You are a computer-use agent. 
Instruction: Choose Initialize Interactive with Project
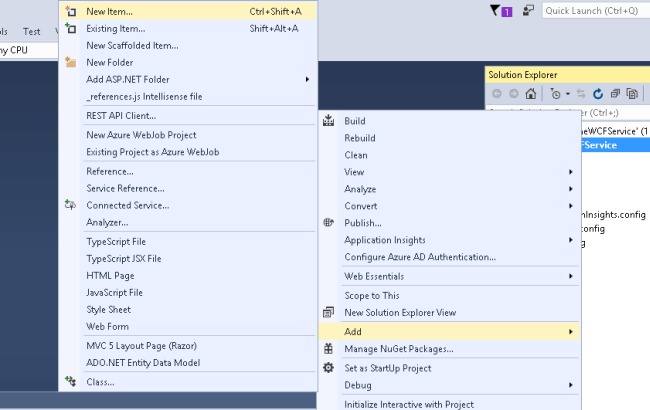[x=449, y=404]
